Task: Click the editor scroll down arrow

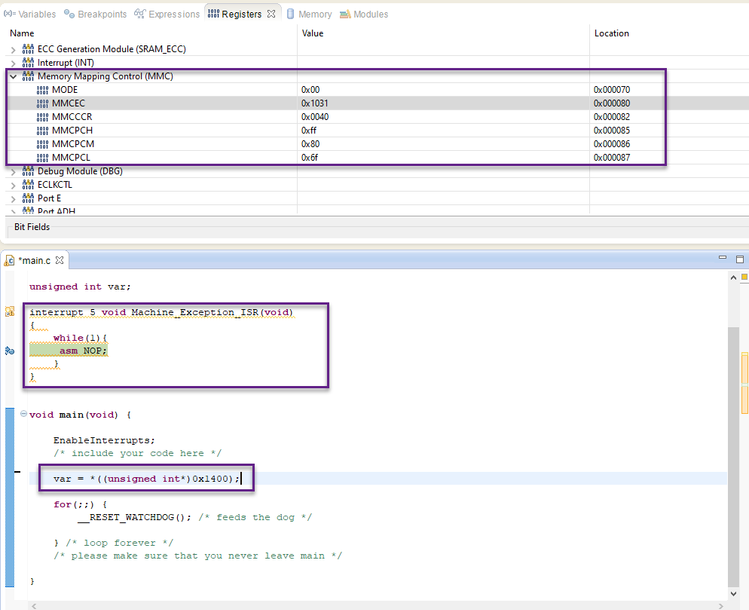Action: (734, 594)
